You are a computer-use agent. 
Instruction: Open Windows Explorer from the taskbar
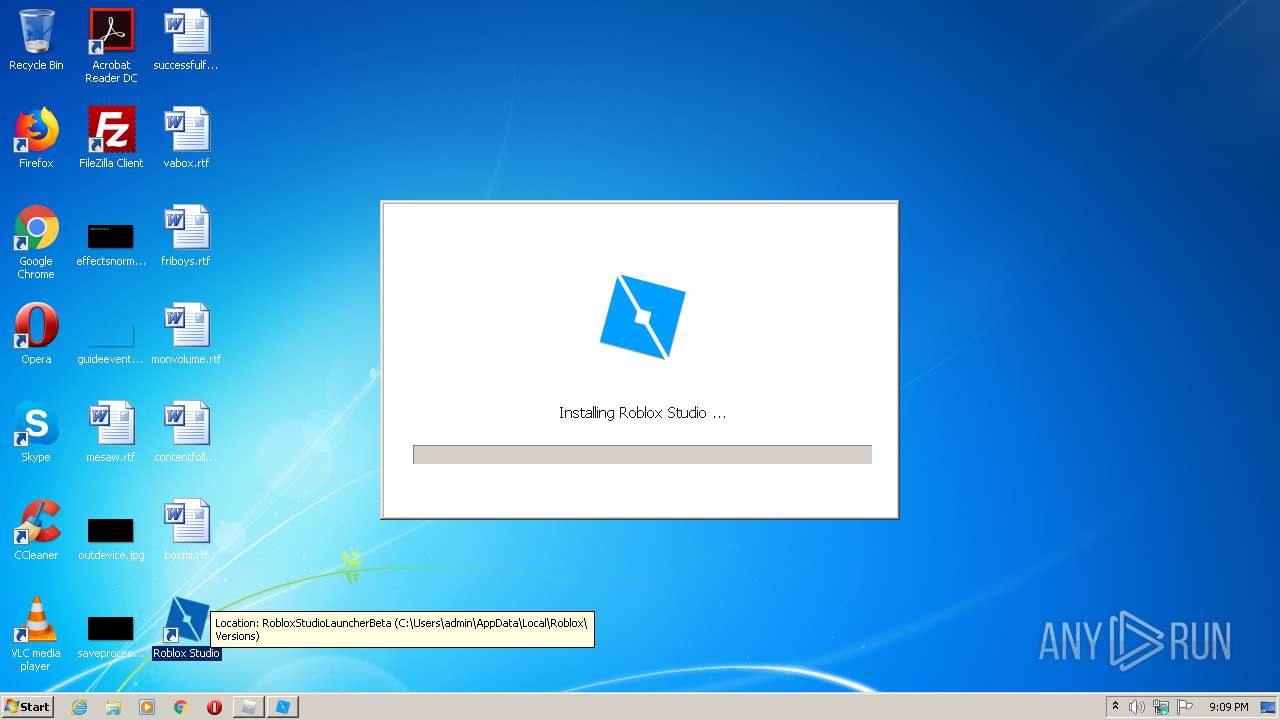[113, 707]
